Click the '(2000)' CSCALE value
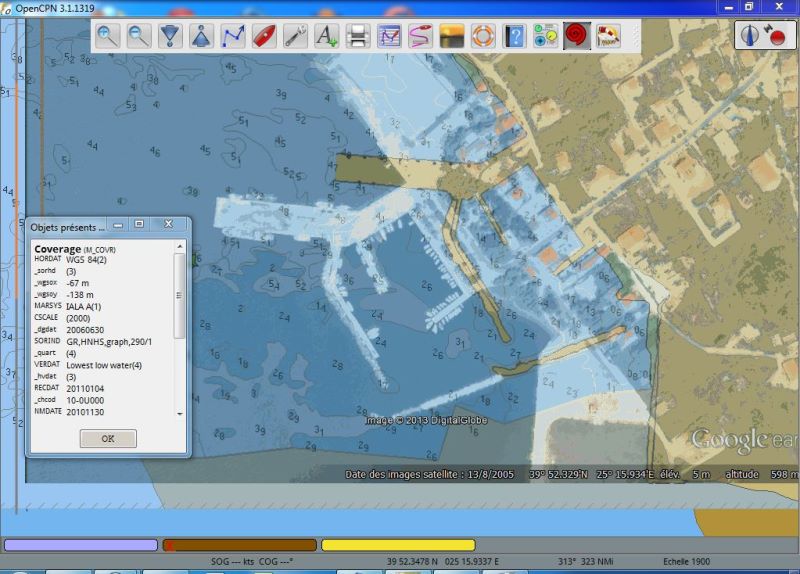The image size is (800, 574). tap(78, 318)
